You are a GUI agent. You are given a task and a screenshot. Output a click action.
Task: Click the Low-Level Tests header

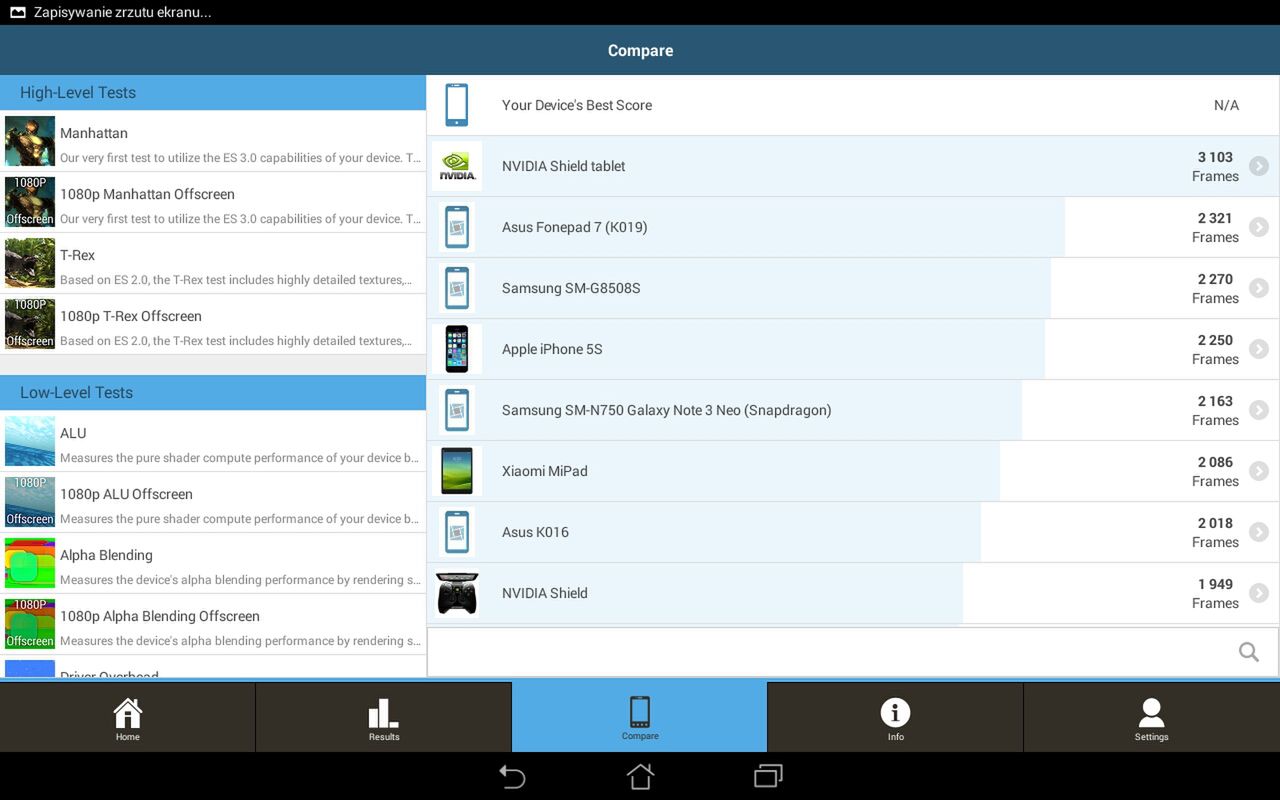click(x=213, y=392)
